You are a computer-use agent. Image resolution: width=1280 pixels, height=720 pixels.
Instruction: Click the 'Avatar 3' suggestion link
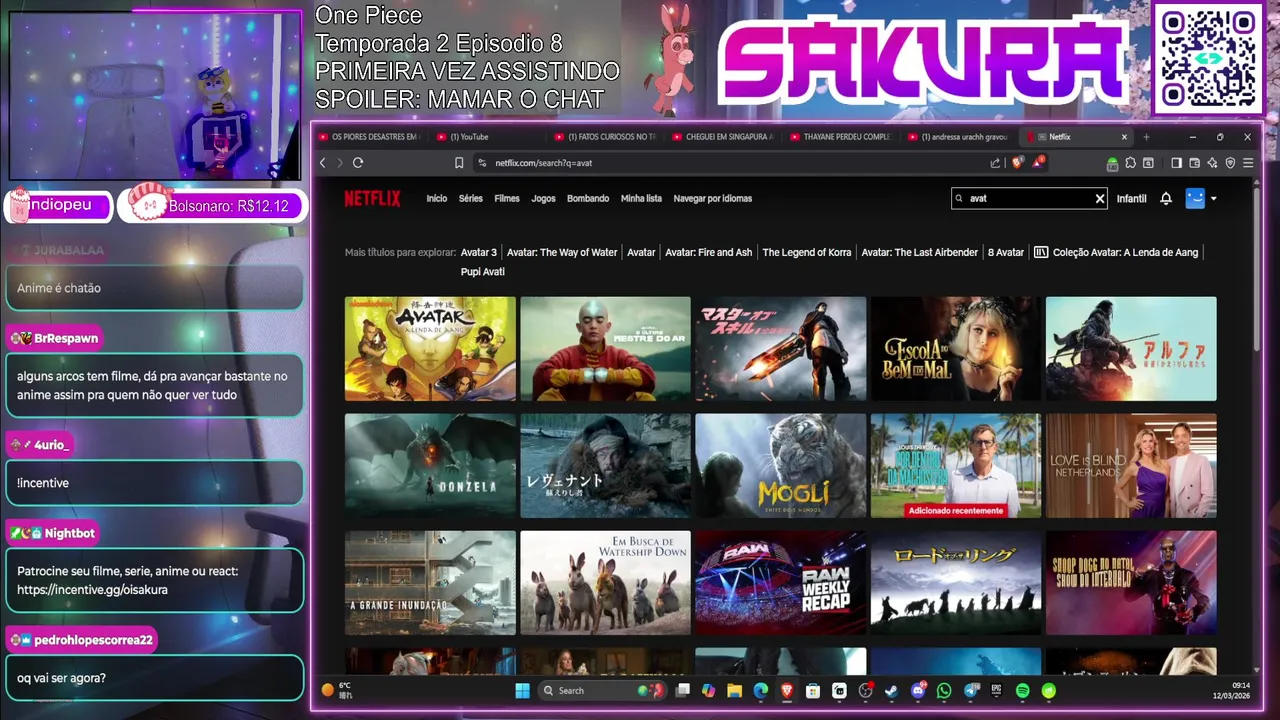[479, 252]
